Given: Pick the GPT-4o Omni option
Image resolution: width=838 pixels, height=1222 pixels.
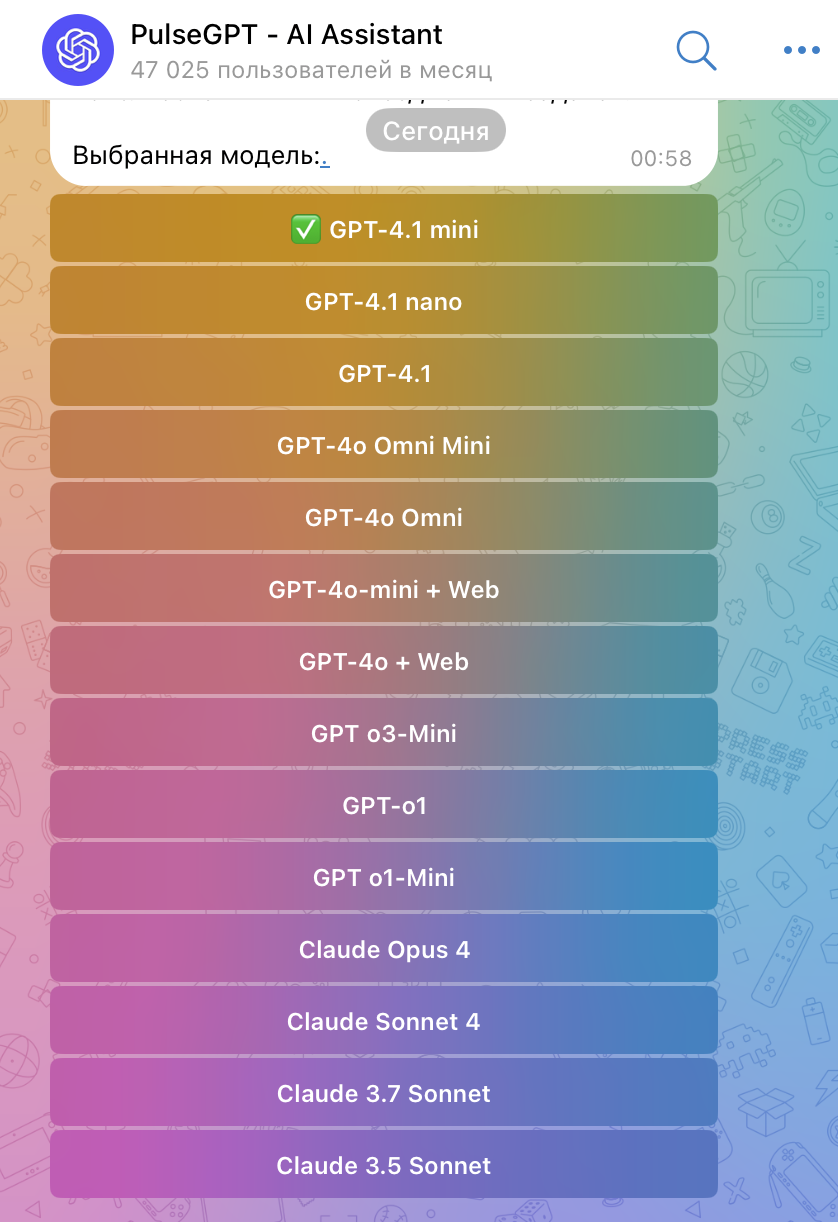Looking at the screenshot, I should (x=384, y=517).
